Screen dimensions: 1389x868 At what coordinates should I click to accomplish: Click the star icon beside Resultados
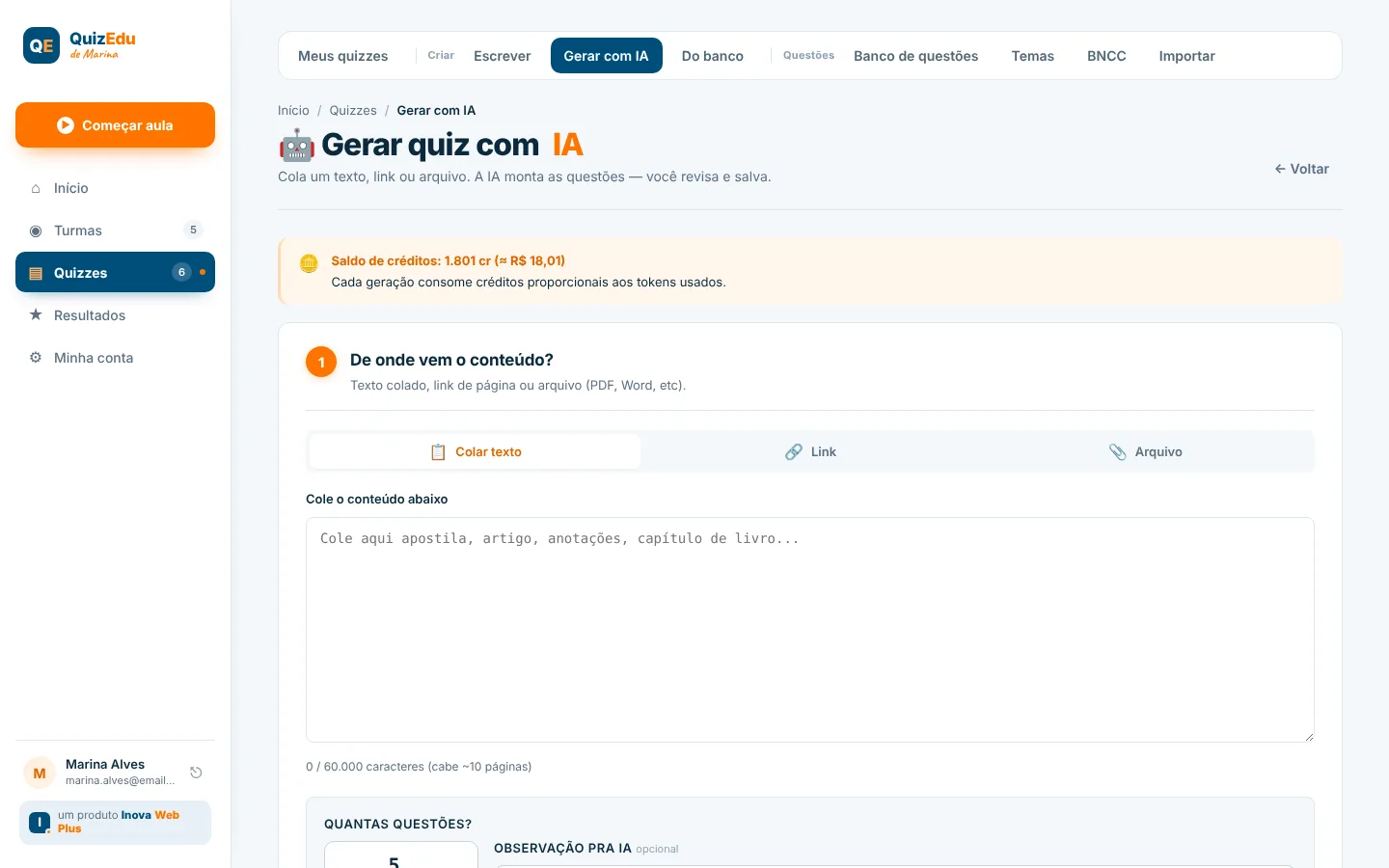pos(36,315)
